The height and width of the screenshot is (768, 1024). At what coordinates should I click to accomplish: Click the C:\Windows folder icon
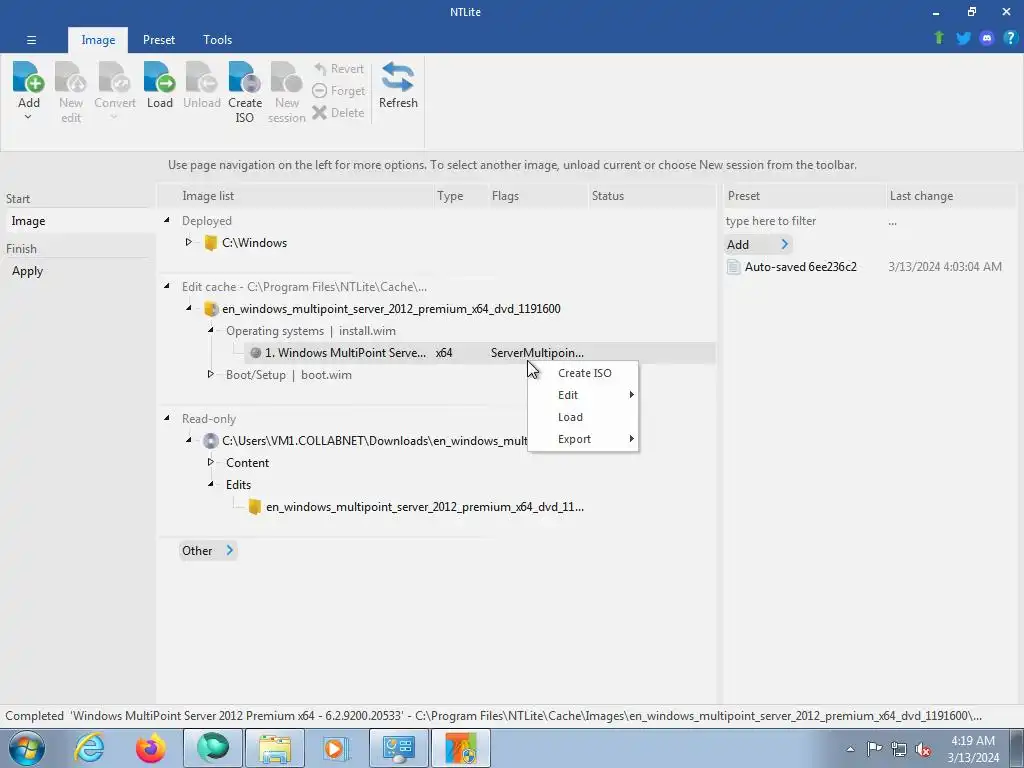pos(210,243)
